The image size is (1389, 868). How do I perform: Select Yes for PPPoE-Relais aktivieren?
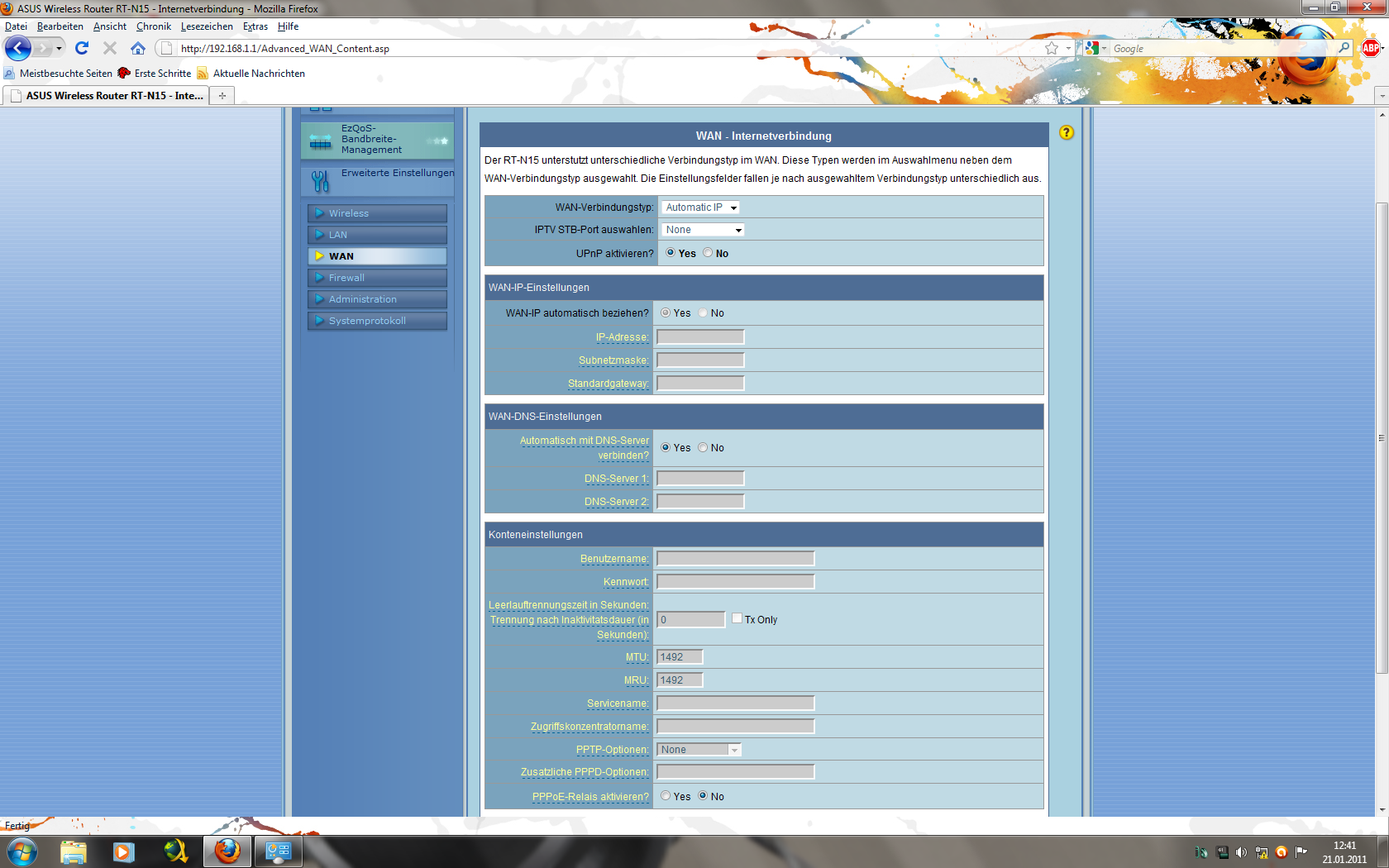click(x=666, y=796)
